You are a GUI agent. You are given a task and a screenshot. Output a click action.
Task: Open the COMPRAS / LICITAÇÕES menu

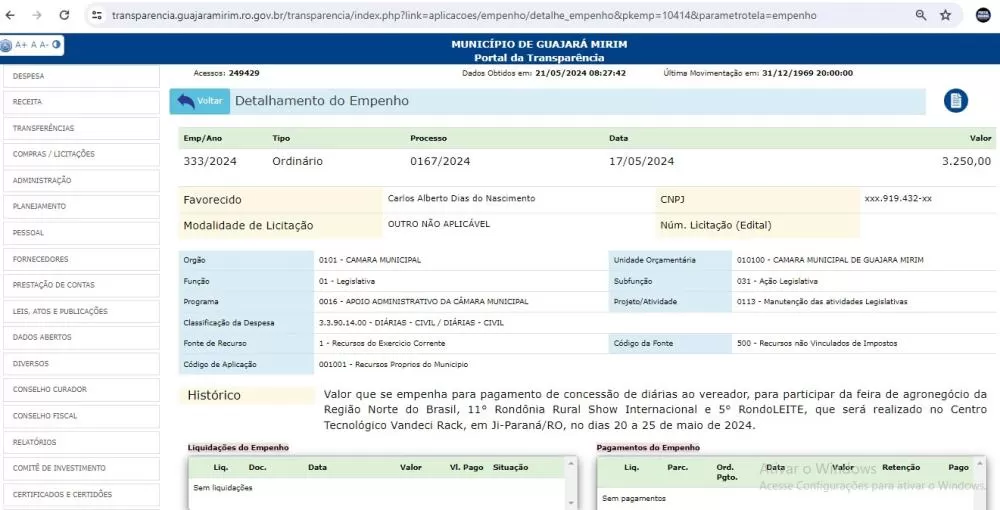[x=81, y=154]
